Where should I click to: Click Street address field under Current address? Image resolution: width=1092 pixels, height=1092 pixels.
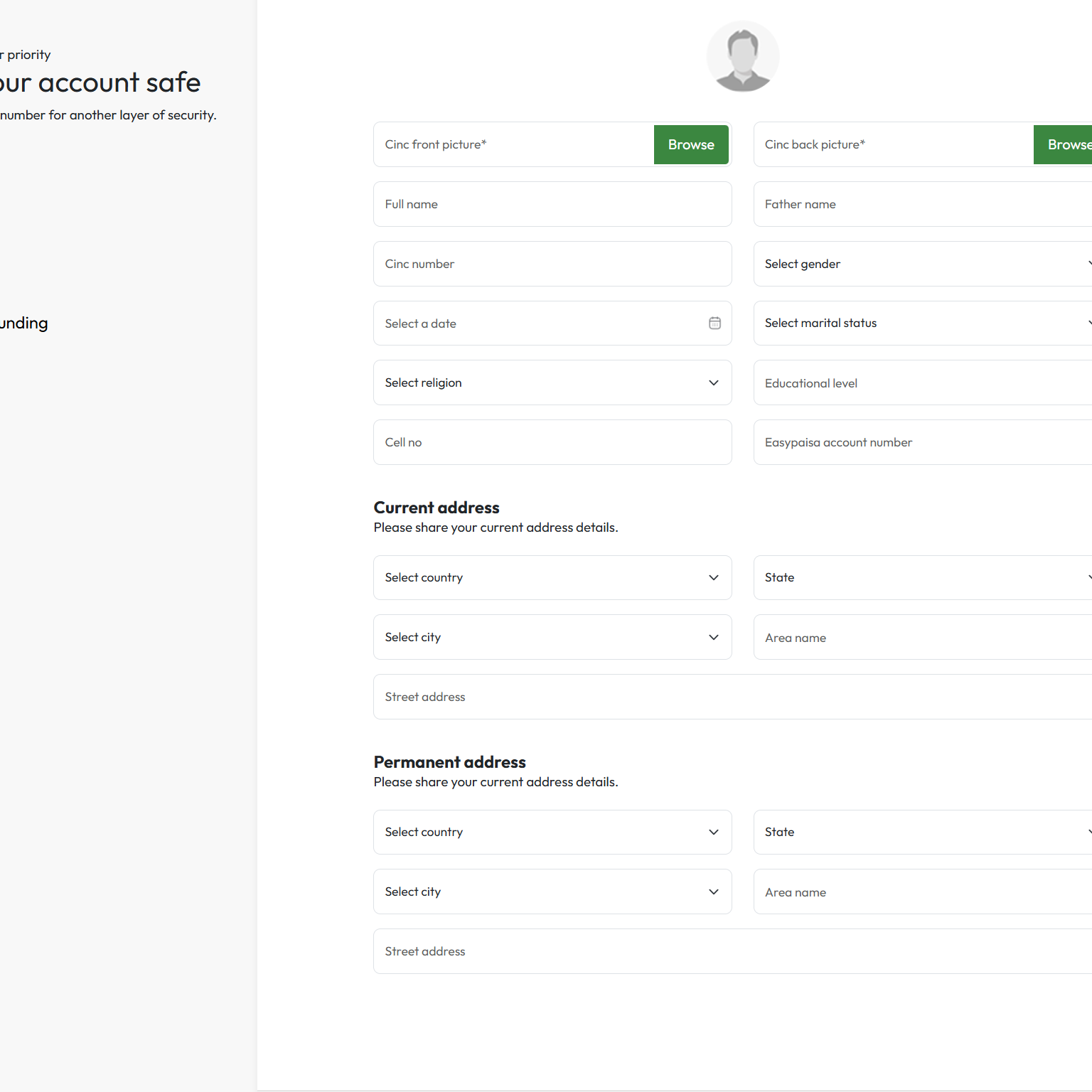[732, 697]
